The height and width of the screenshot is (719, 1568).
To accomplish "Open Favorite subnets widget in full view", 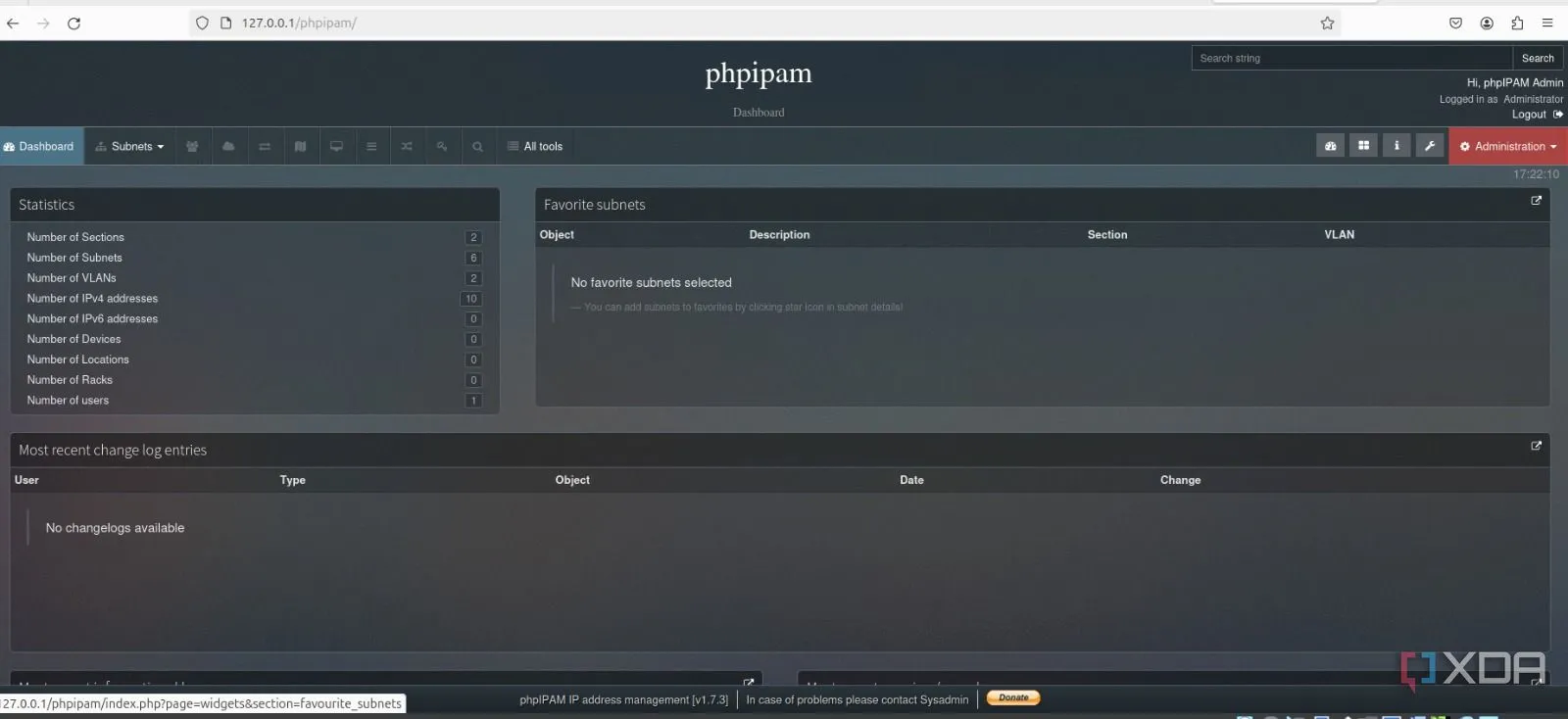I will (1536, 201).
